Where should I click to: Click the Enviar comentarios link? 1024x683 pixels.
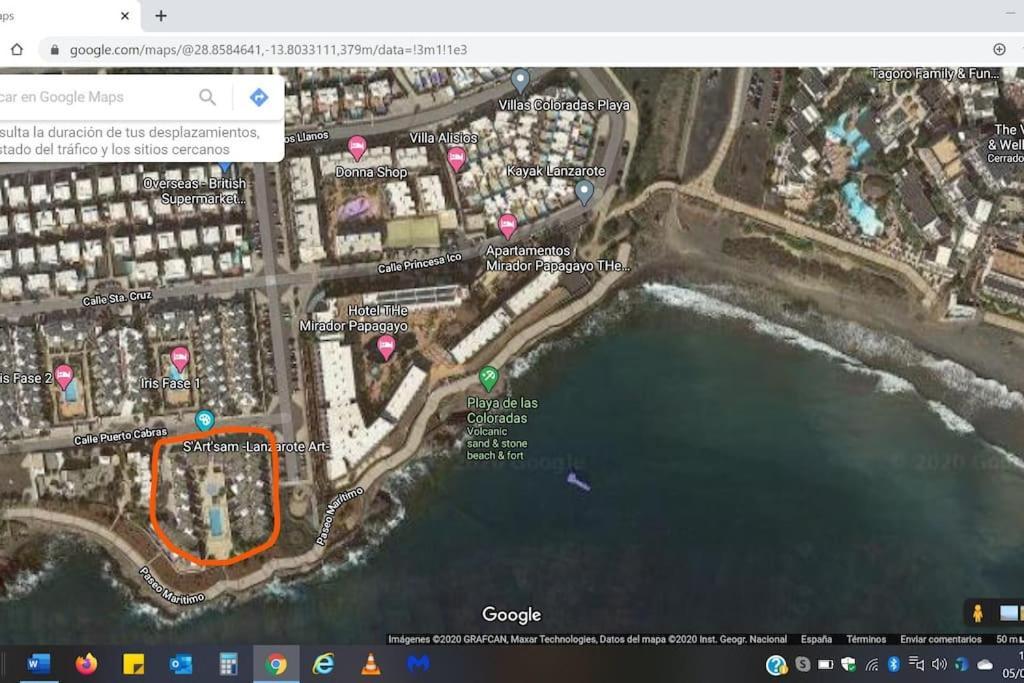940,639
